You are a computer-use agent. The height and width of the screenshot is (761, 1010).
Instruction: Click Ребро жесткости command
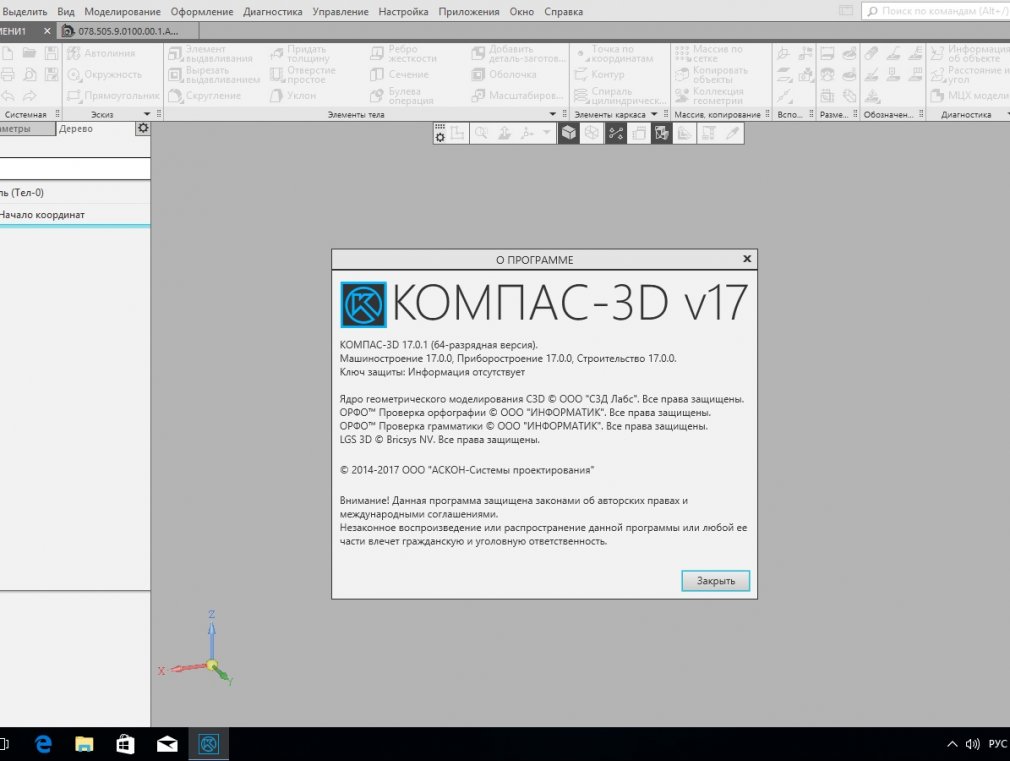[x=403, y=53]
